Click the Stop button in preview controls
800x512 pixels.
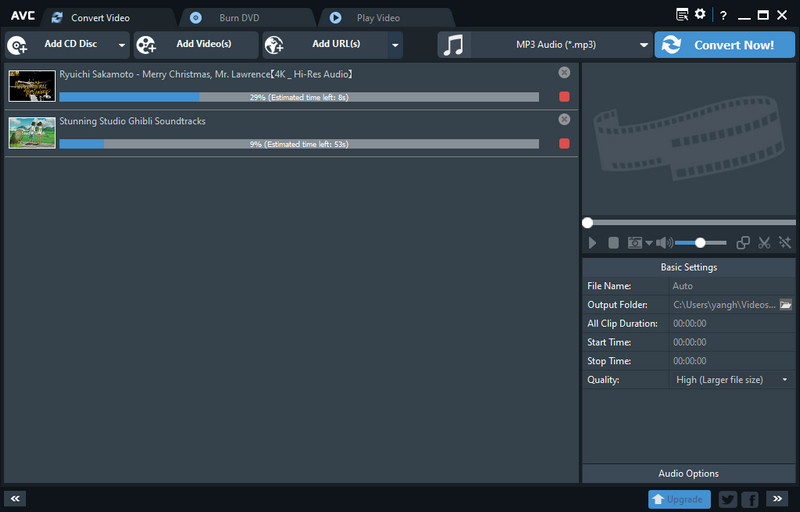(613, 243)
